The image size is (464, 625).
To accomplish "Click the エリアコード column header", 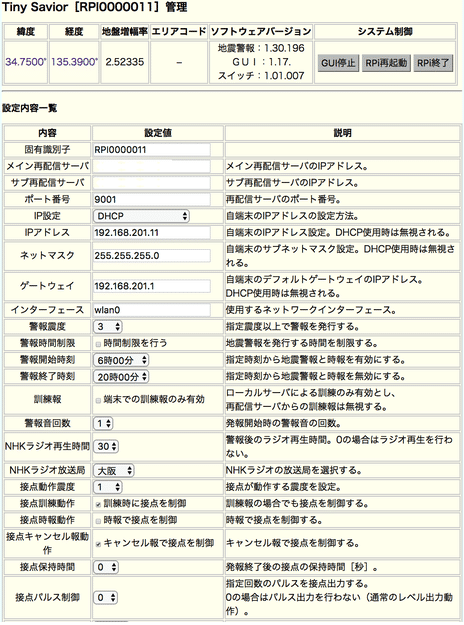I will tap(179, 31).
